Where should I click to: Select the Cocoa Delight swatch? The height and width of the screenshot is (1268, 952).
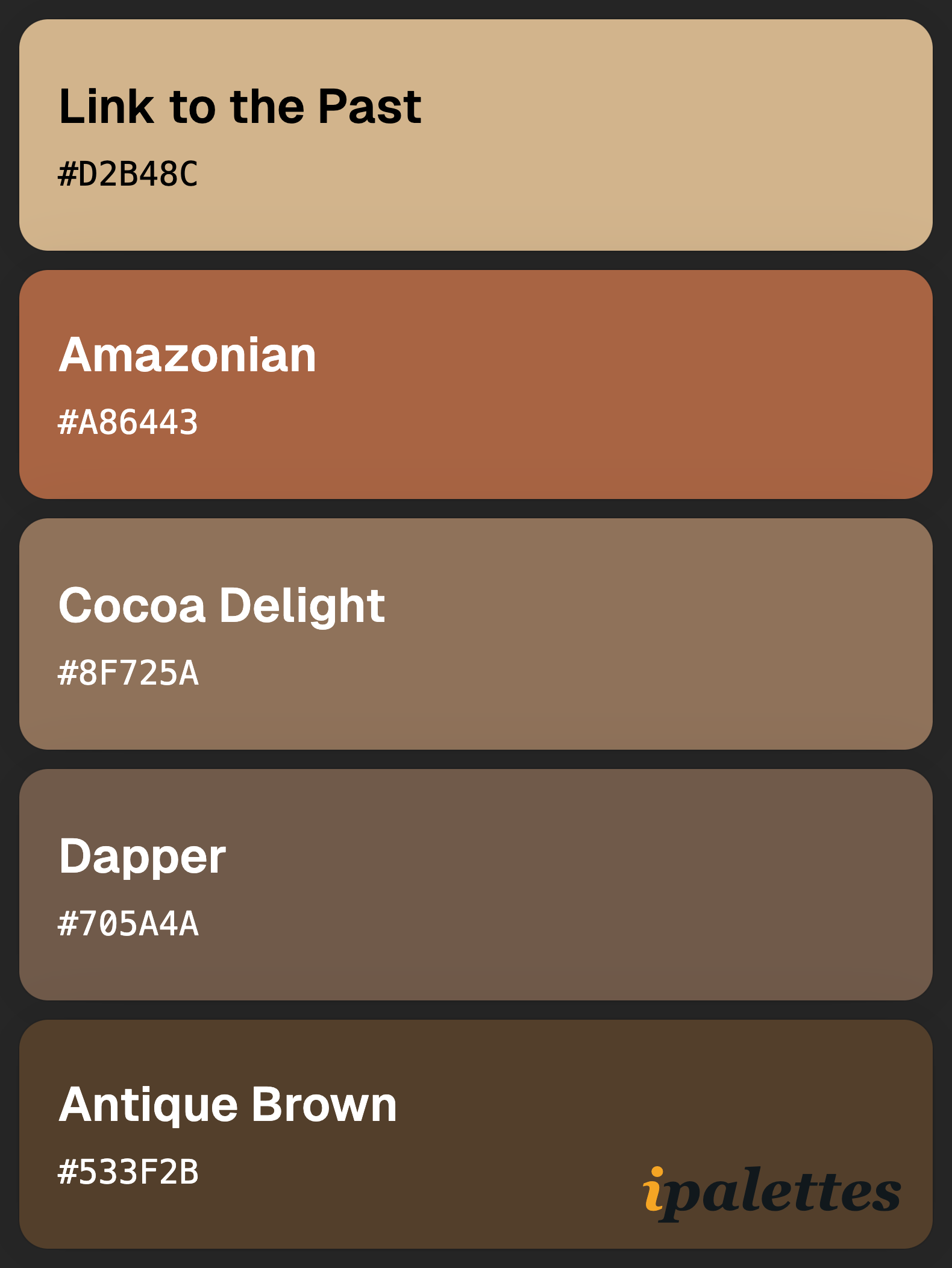tap(476, 634)
